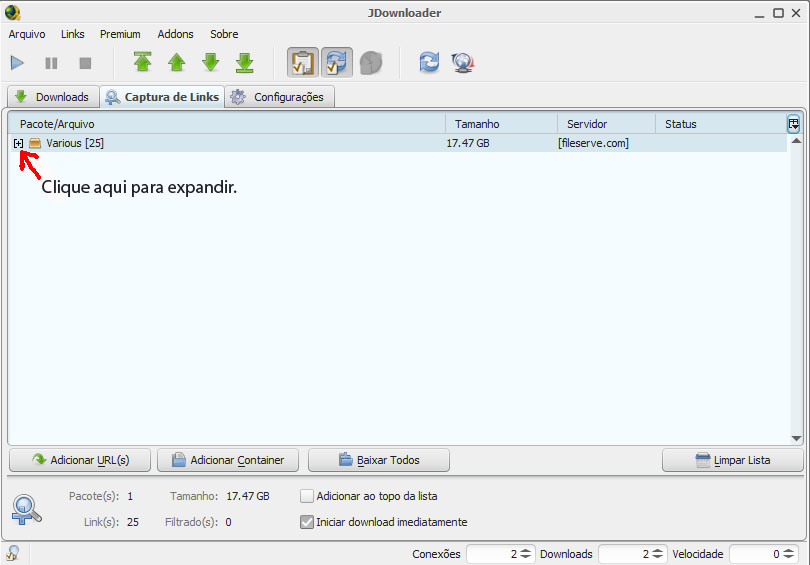This screenshot has height=565, width=810.
Task: Sort by Tamanho column header
Action: [501, 124]
